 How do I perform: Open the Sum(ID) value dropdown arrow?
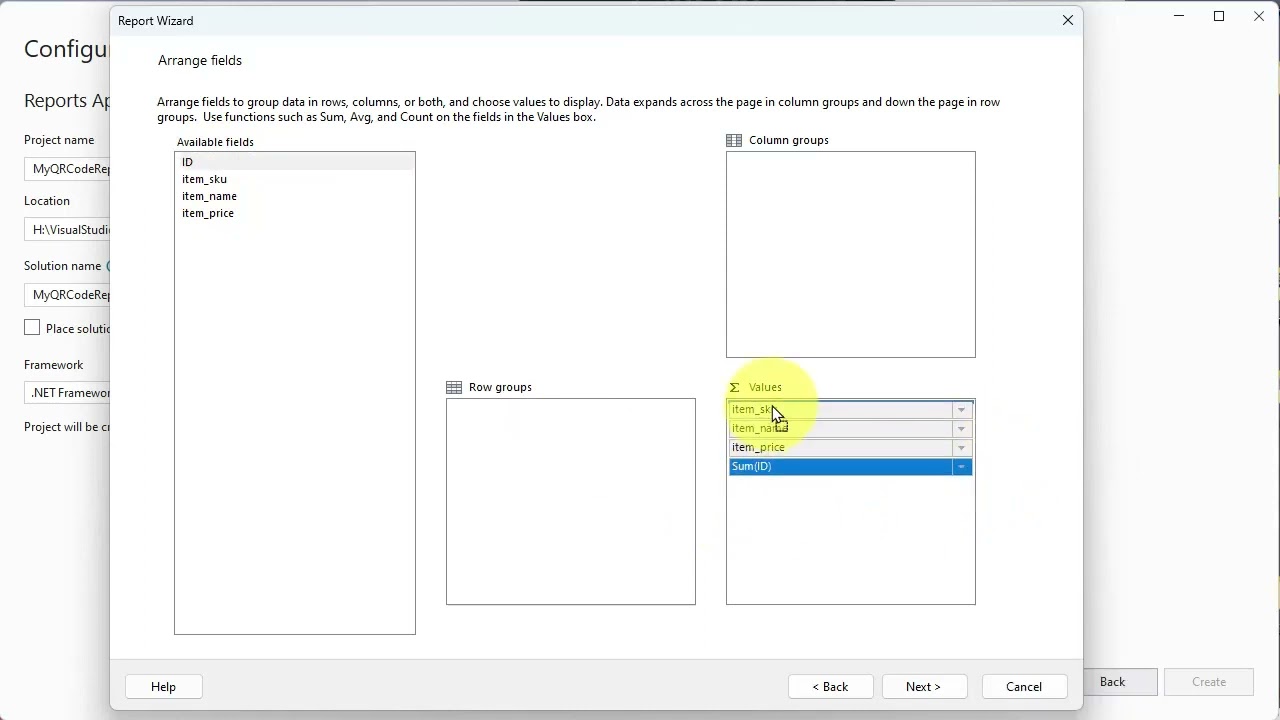point(961,467)
